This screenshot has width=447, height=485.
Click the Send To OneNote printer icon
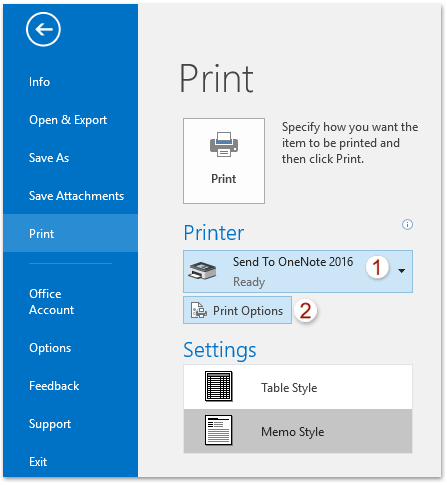pos(202,271)
